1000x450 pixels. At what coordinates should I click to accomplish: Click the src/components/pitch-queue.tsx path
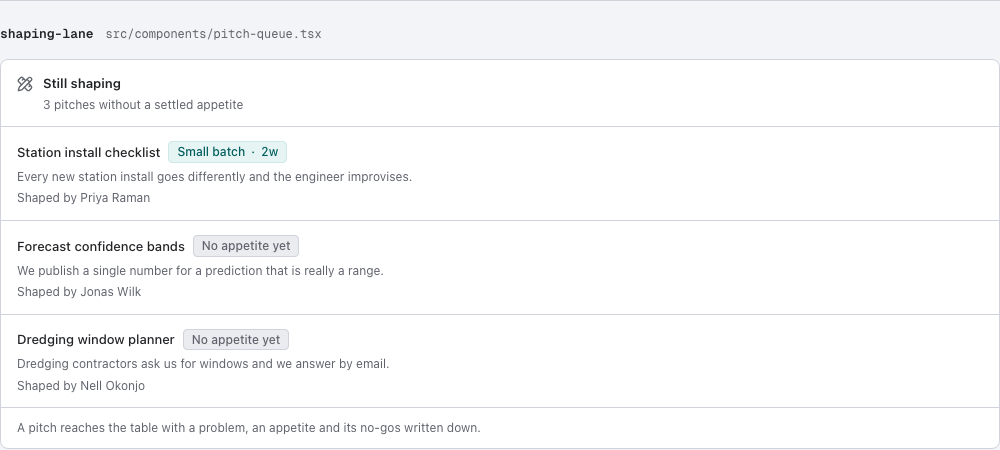tap(213, 34)
